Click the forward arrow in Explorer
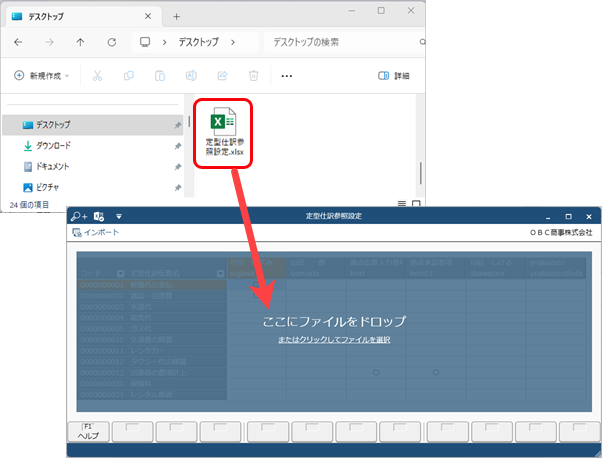 click(50, 42)
